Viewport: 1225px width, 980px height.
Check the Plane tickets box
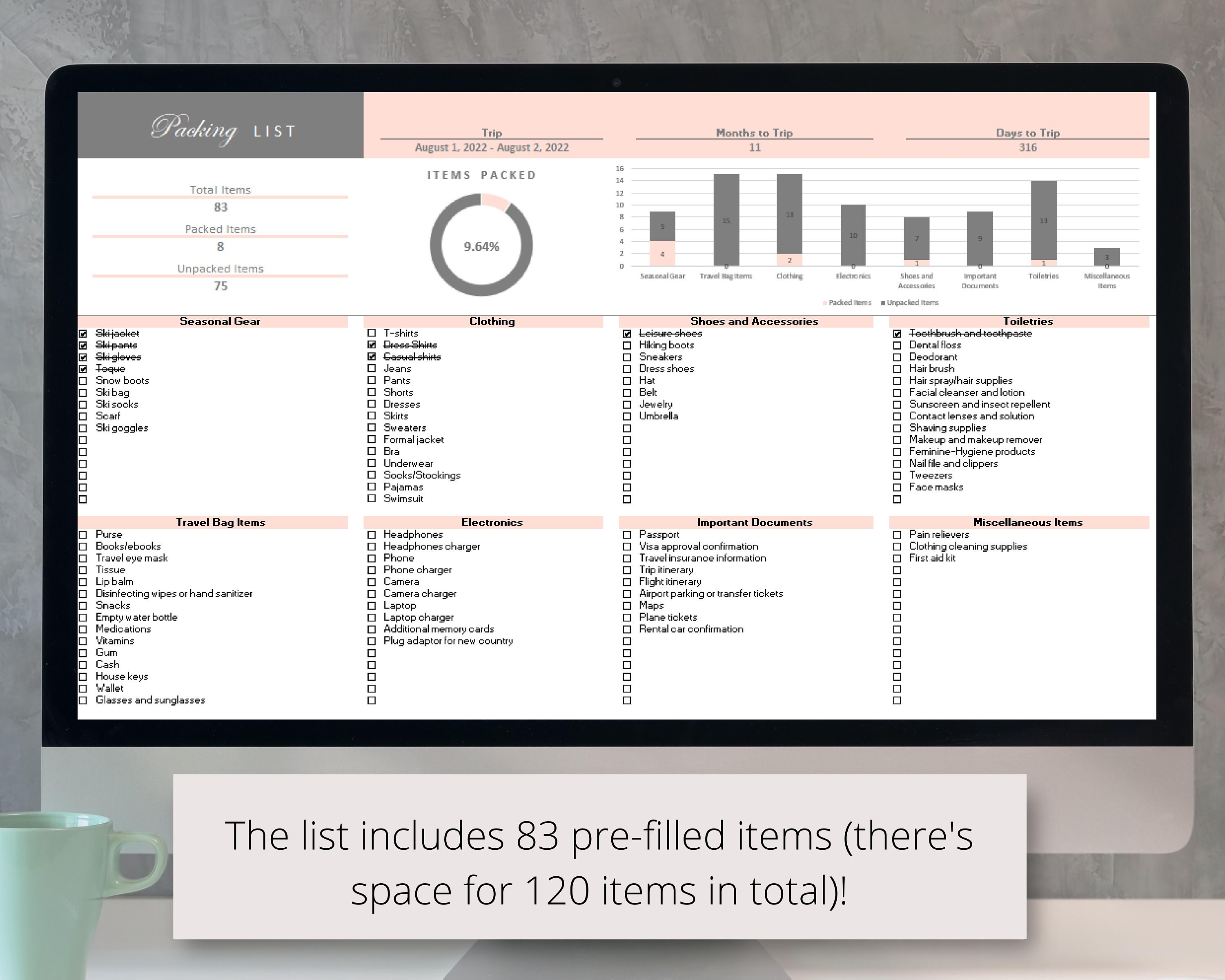tap(627, 617)
